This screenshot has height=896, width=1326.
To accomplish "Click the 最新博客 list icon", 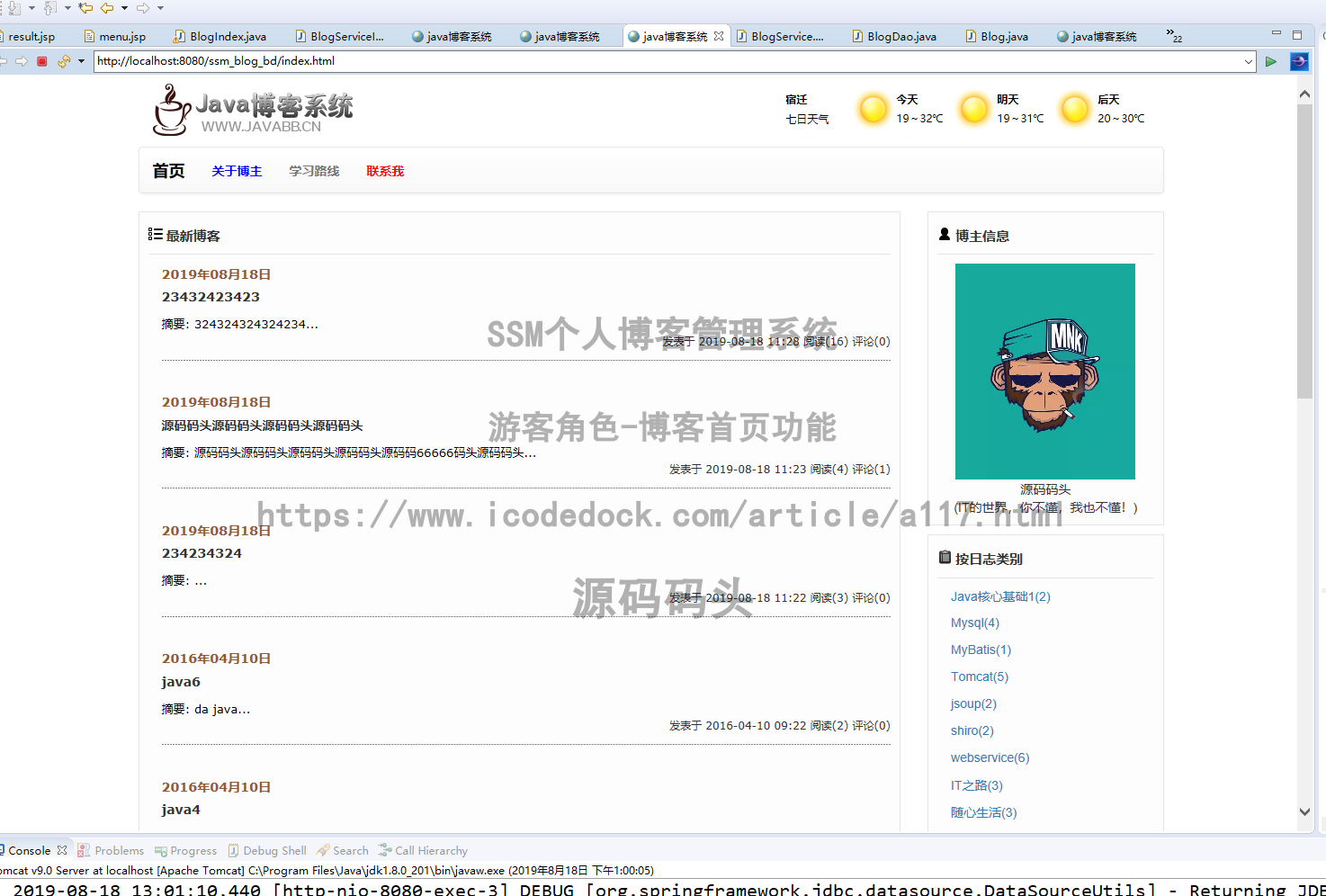I will tap(155, 234).
